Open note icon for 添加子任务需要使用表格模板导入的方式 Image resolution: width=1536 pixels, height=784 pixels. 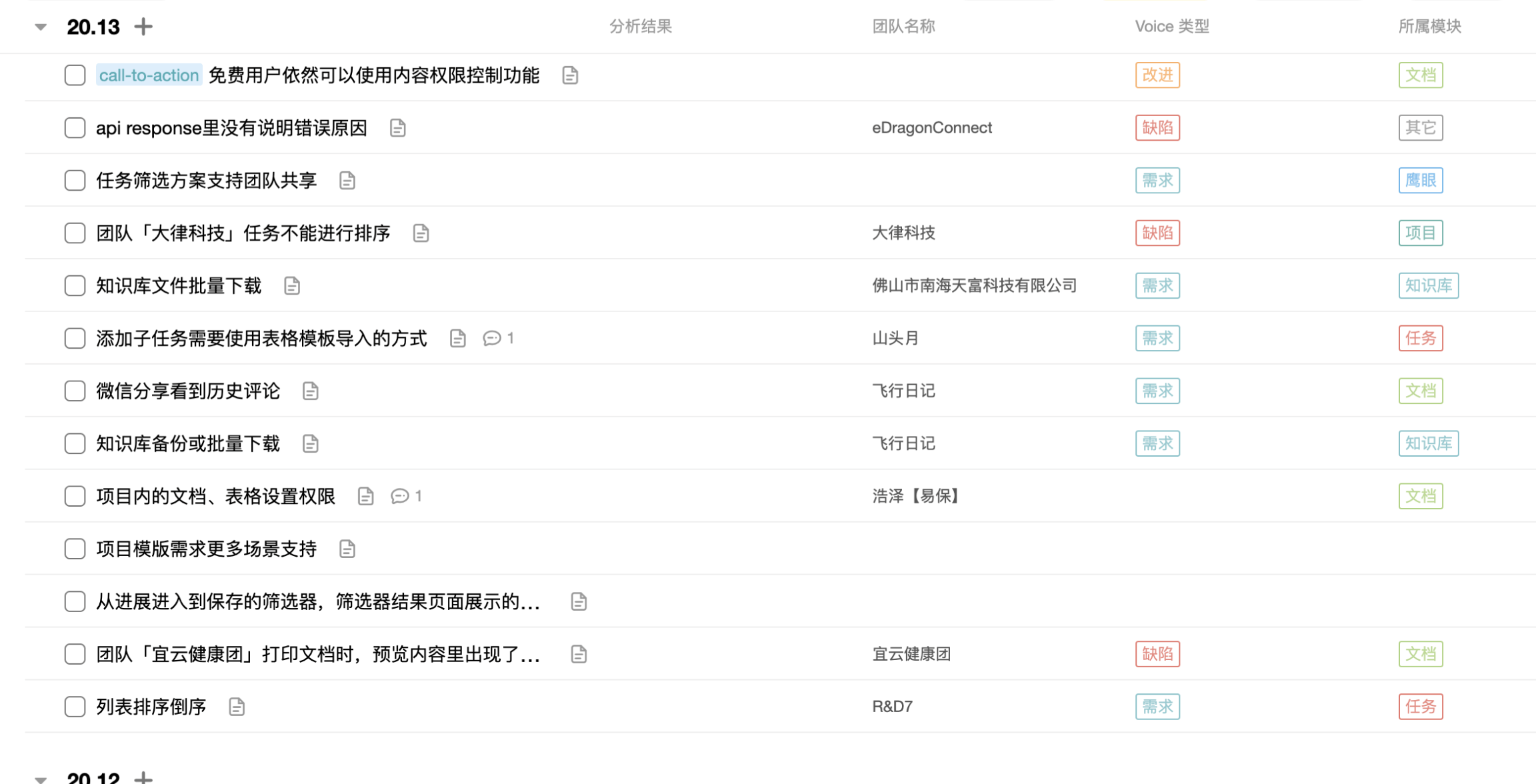pos(458,339)
